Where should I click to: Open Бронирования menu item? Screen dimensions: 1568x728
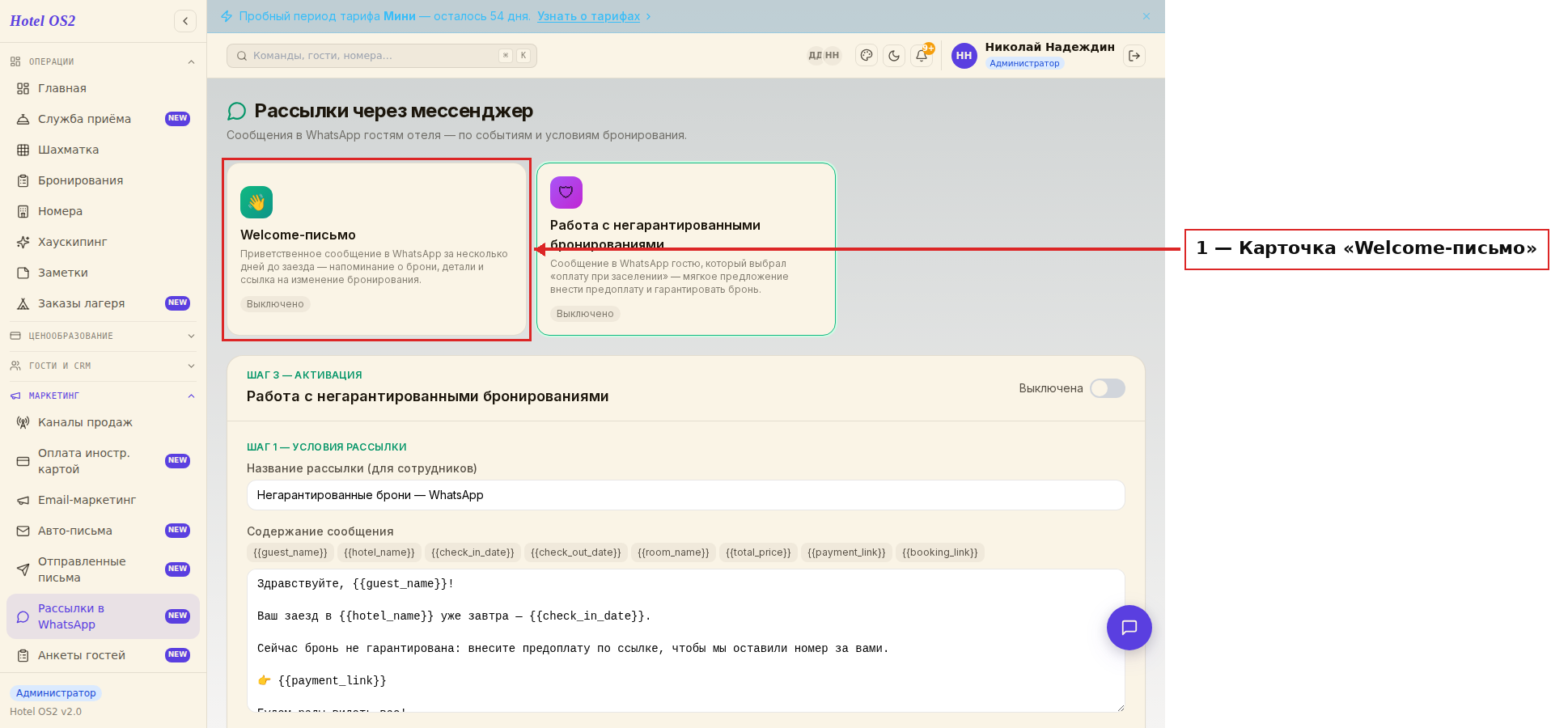[103, 180]
